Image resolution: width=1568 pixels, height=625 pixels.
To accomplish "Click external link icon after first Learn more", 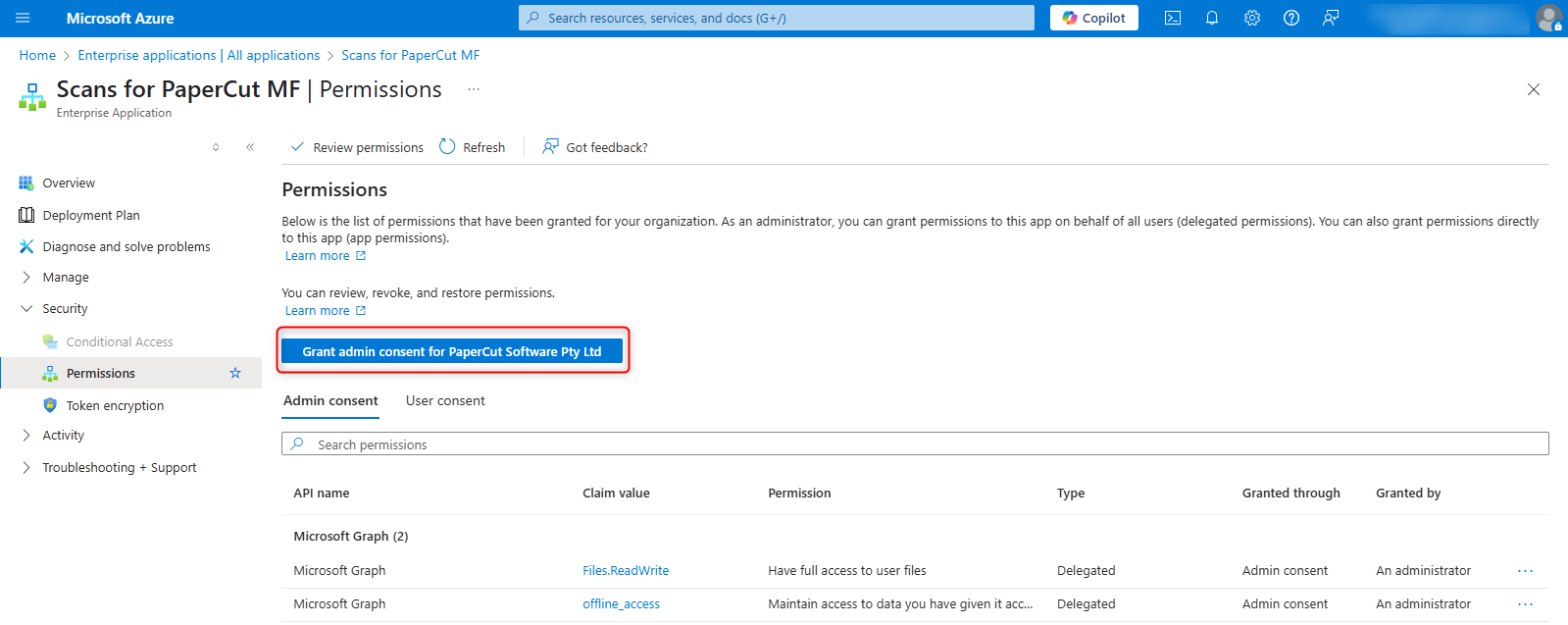I will click(361, 256).
